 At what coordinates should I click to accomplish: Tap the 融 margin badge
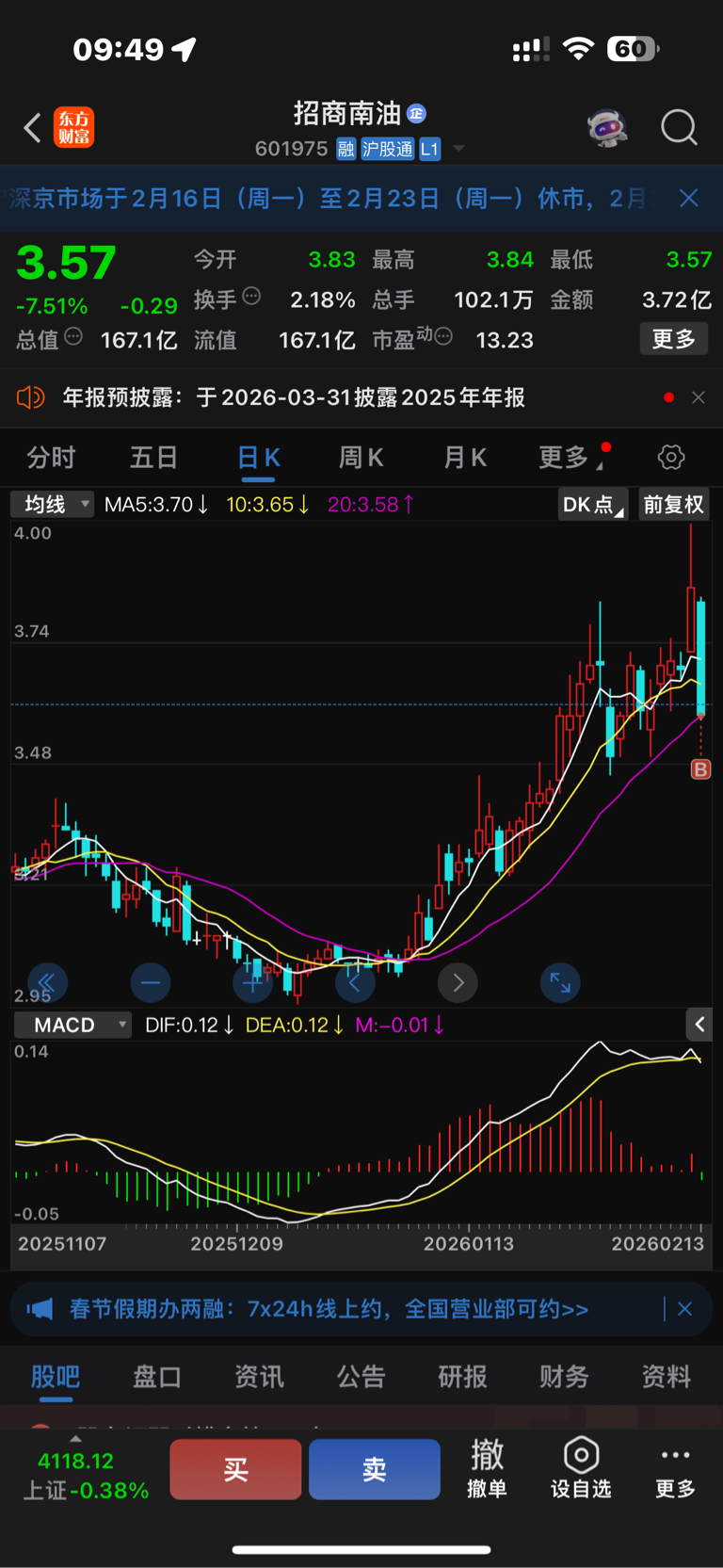346,149
